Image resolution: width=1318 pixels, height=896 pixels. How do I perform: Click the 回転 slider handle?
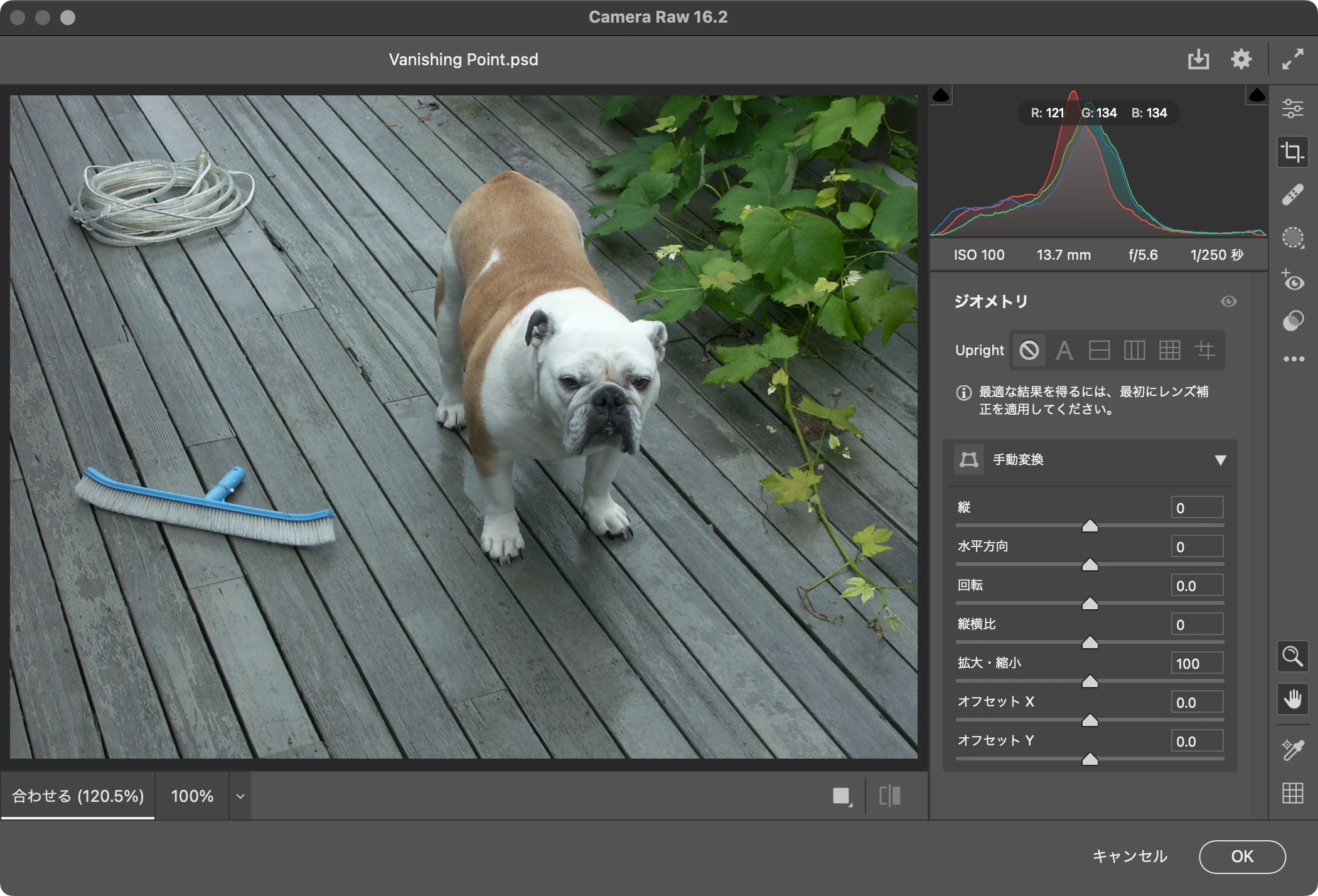pos(1090,604)
